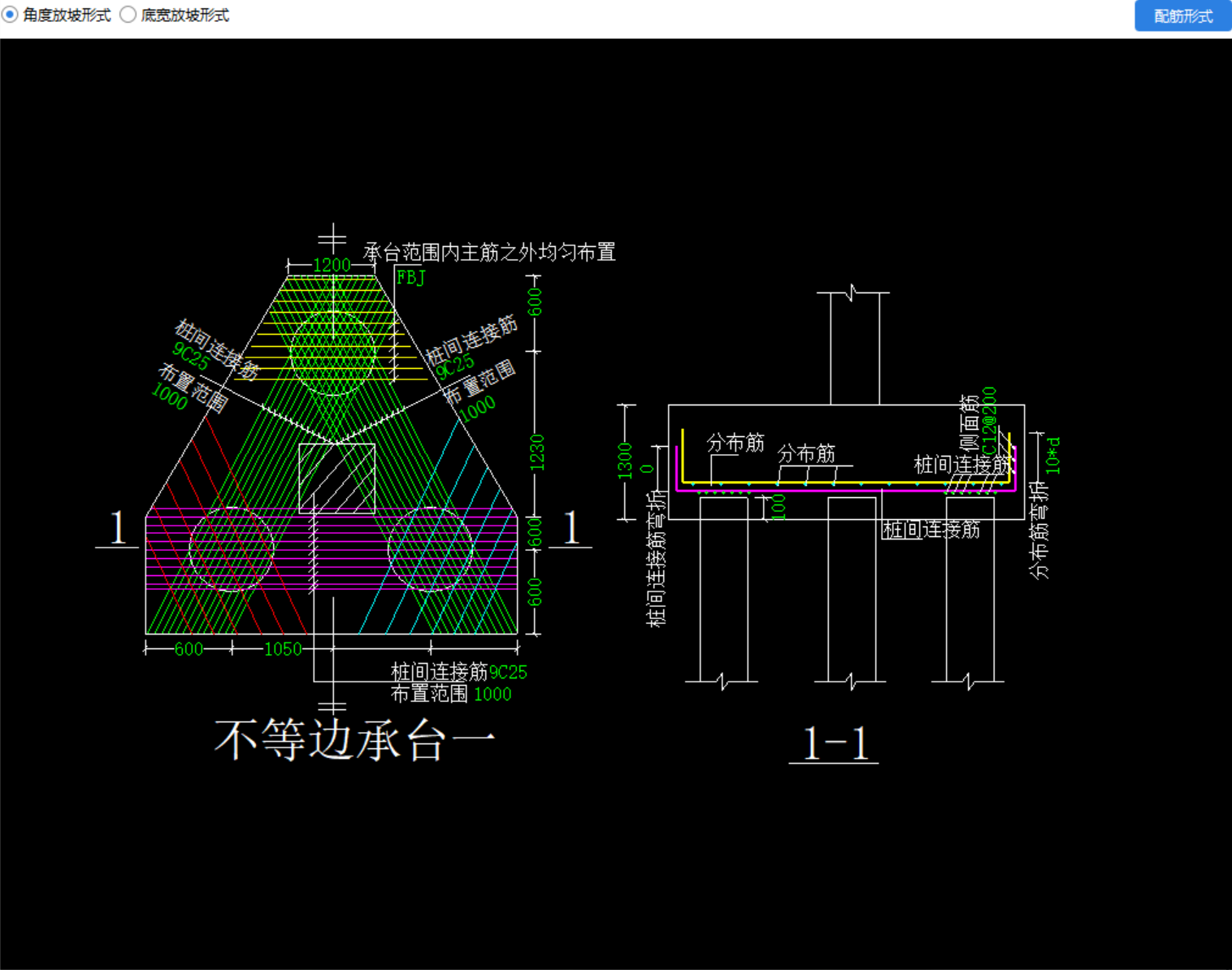
Task: Select the 角度放坡形式 radio button
Action: (11, 15)
